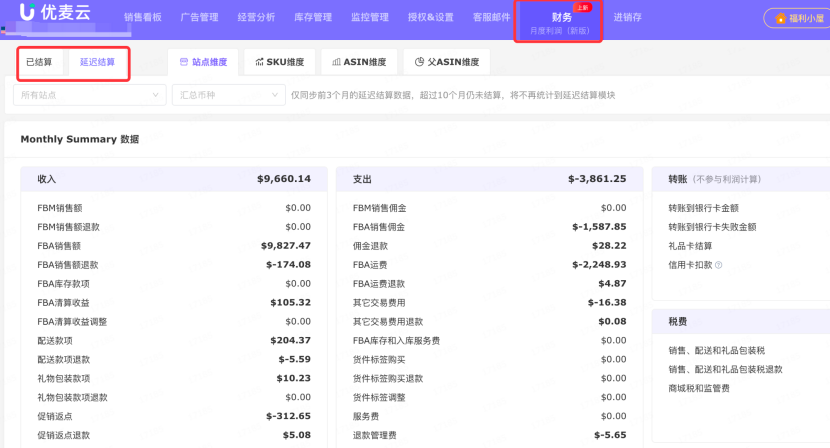This screenshot has height=448, width=830.
Task: Click the 礼物包装款项 value $10.23
Action: pos(294,378)
